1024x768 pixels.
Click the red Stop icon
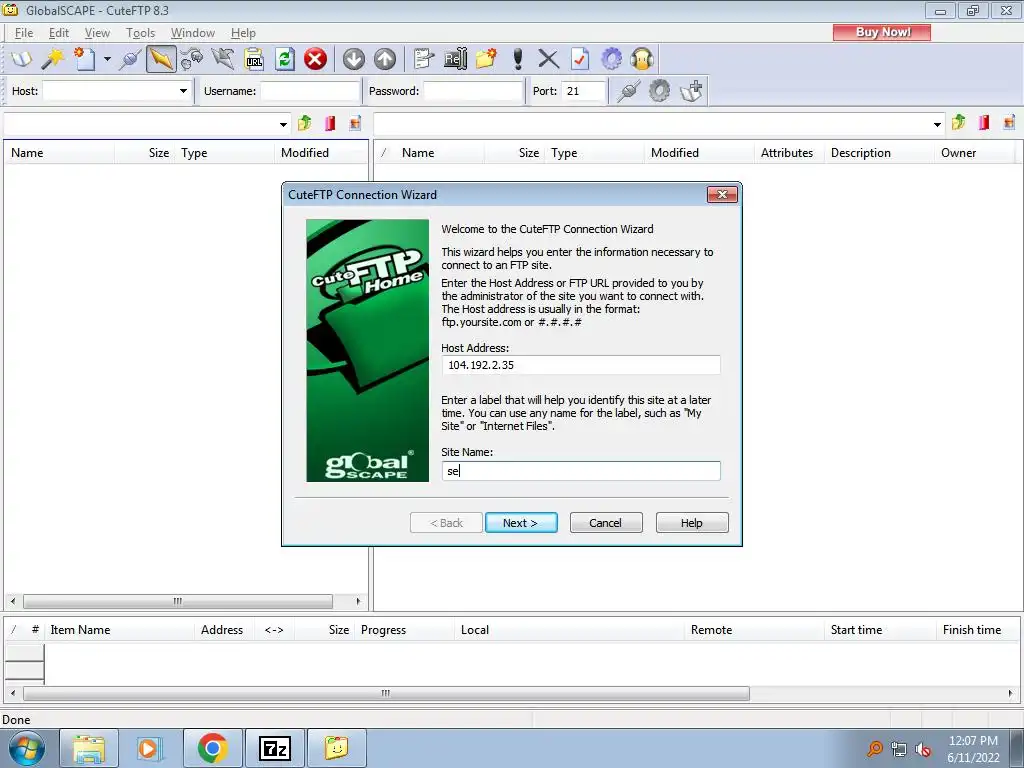click(x=315, y=59)
